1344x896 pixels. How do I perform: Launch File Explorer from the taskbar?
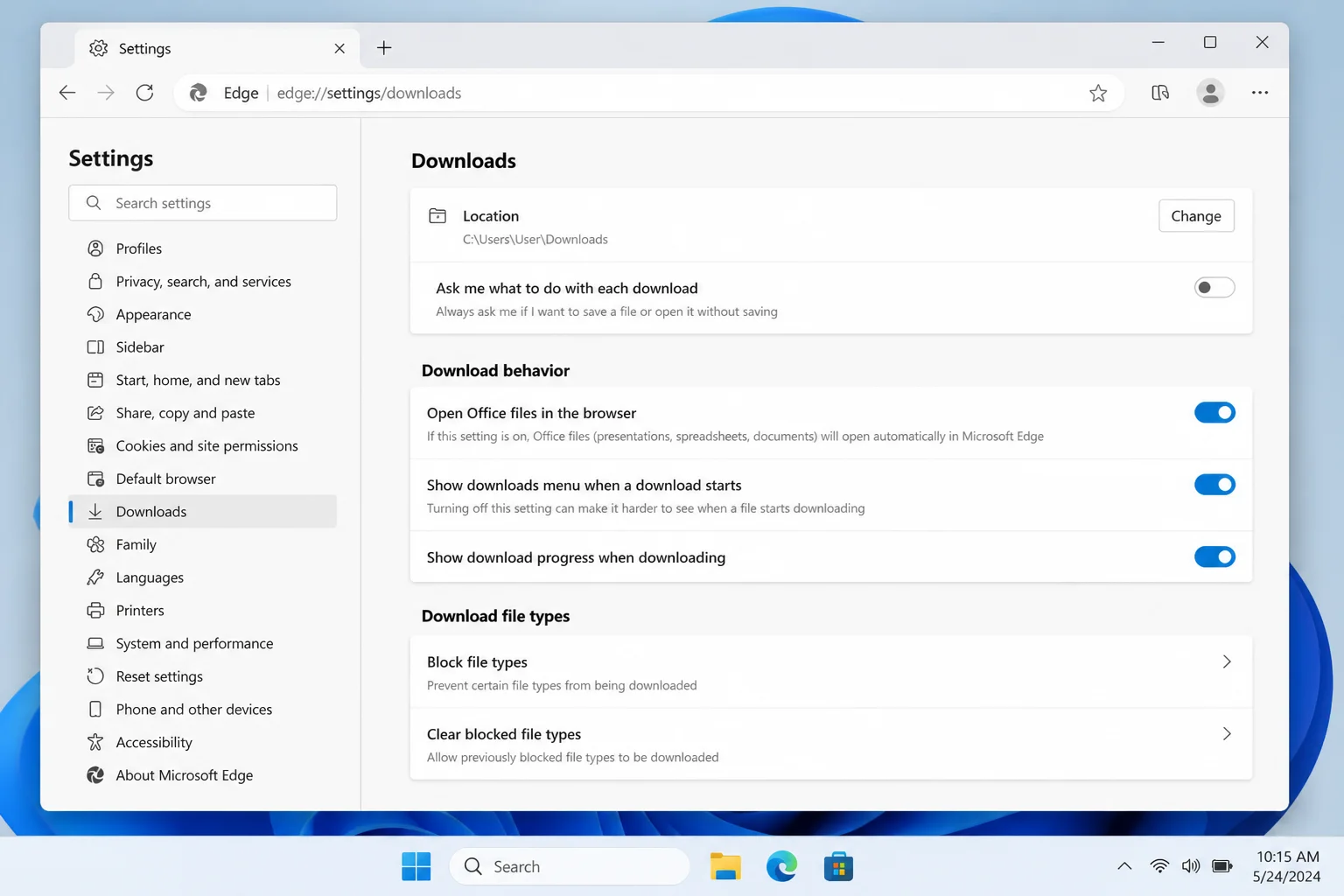click(x=725, y=866)
